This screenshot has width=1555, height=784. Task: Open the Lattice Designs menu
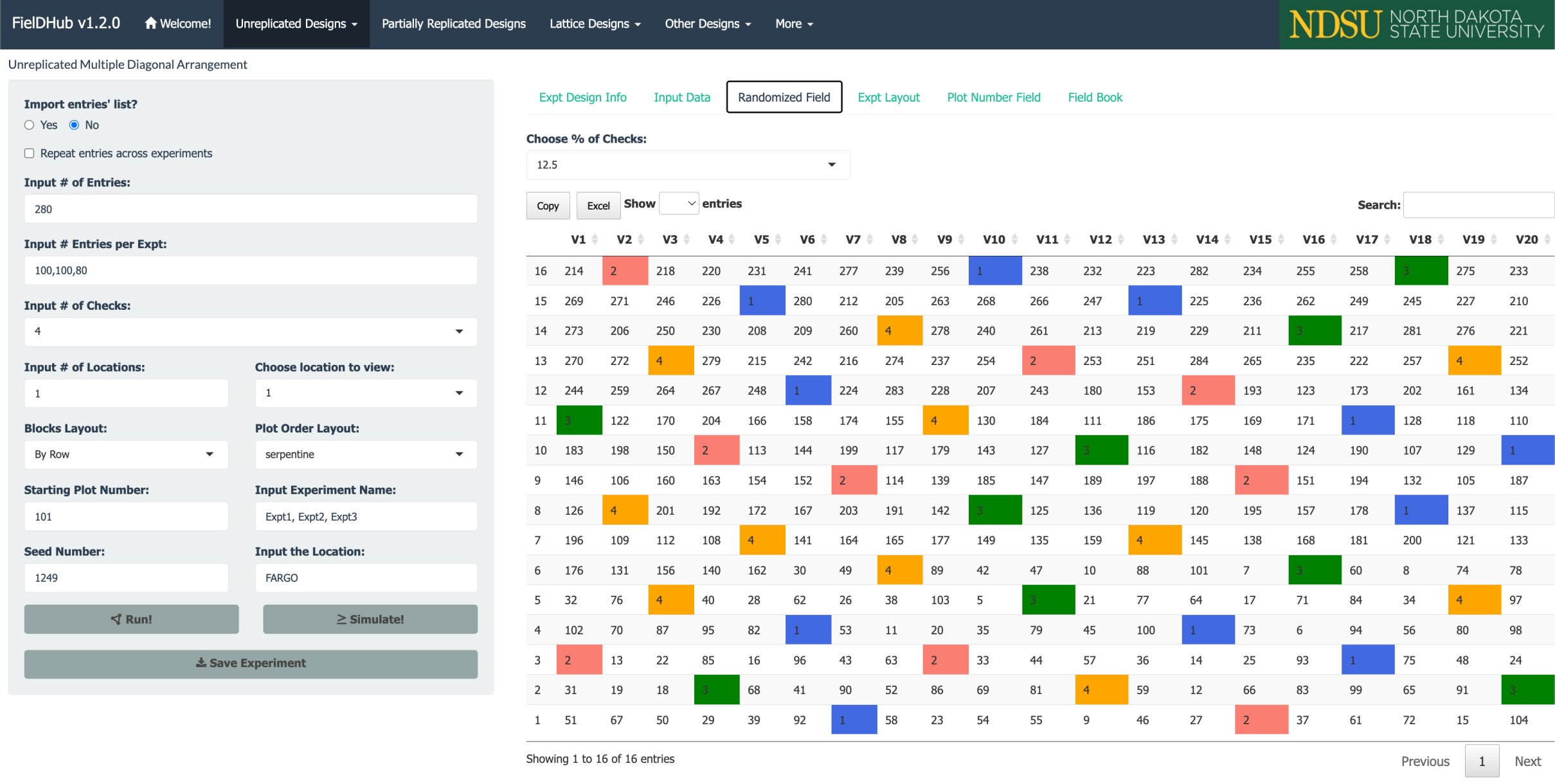[595, 24]
